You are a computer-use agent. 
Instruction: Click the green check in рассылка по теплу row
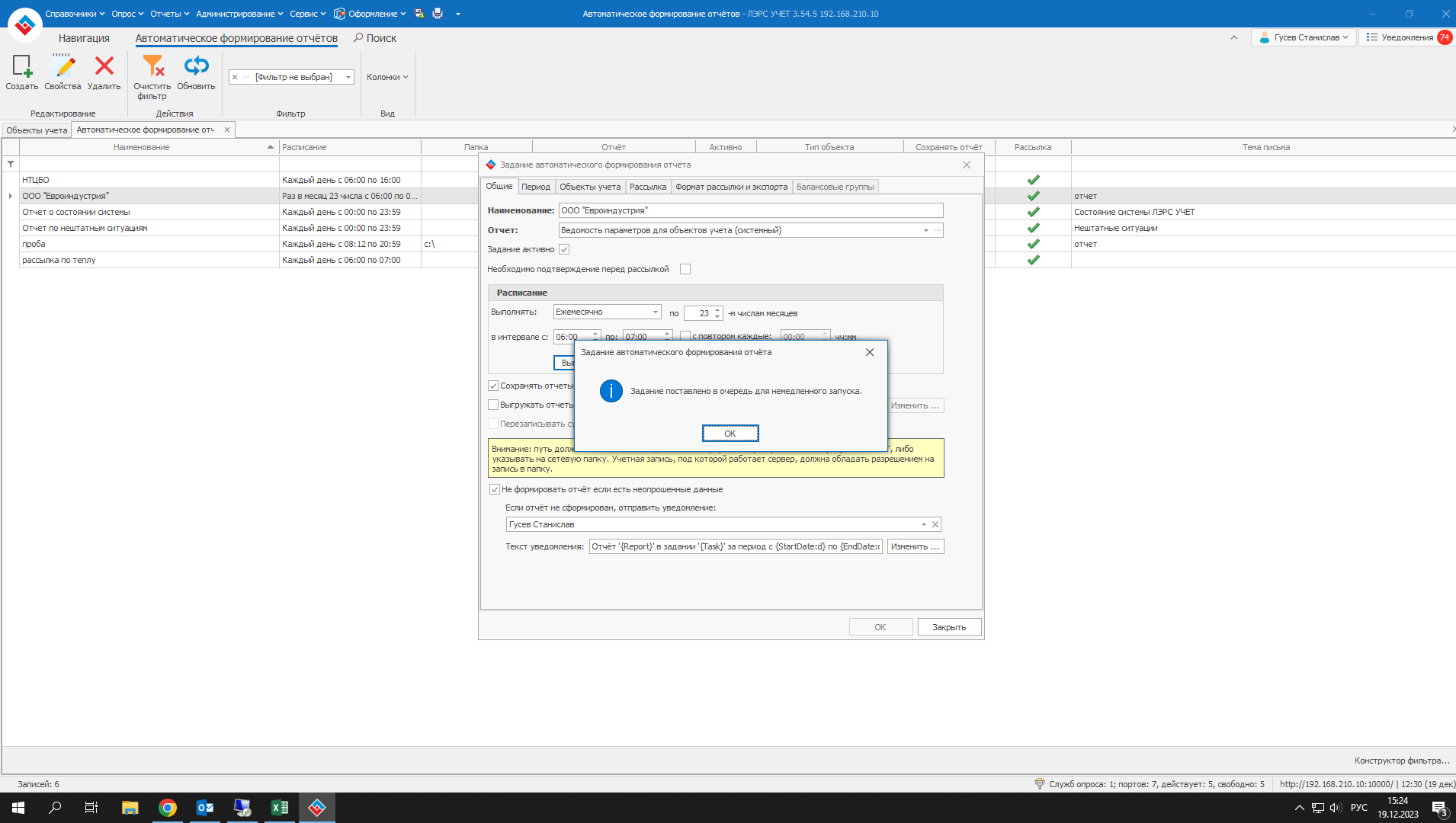pyautogui.click(x=1033, y=260)
